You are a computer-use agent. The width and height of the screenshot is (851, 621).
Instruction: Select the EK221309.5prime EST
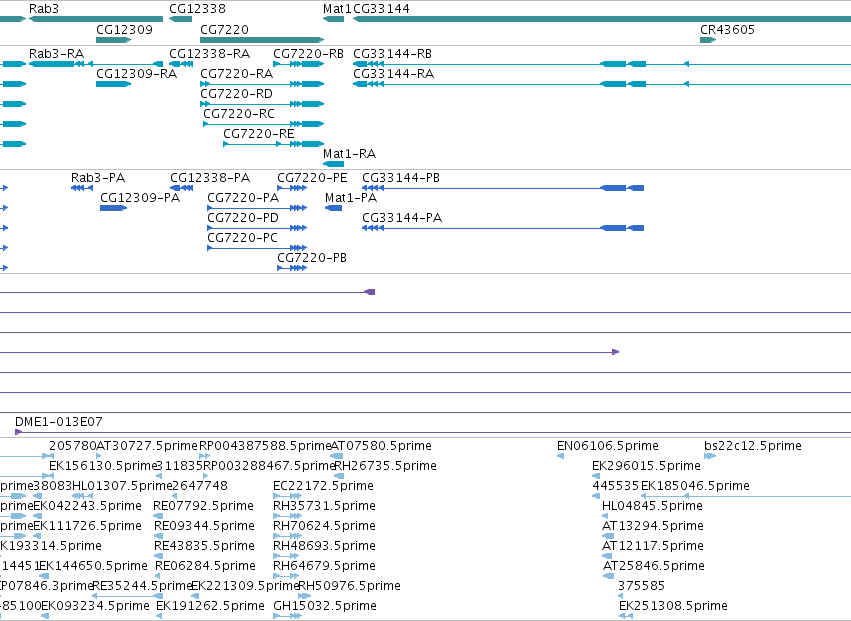[x=194, y=597]
